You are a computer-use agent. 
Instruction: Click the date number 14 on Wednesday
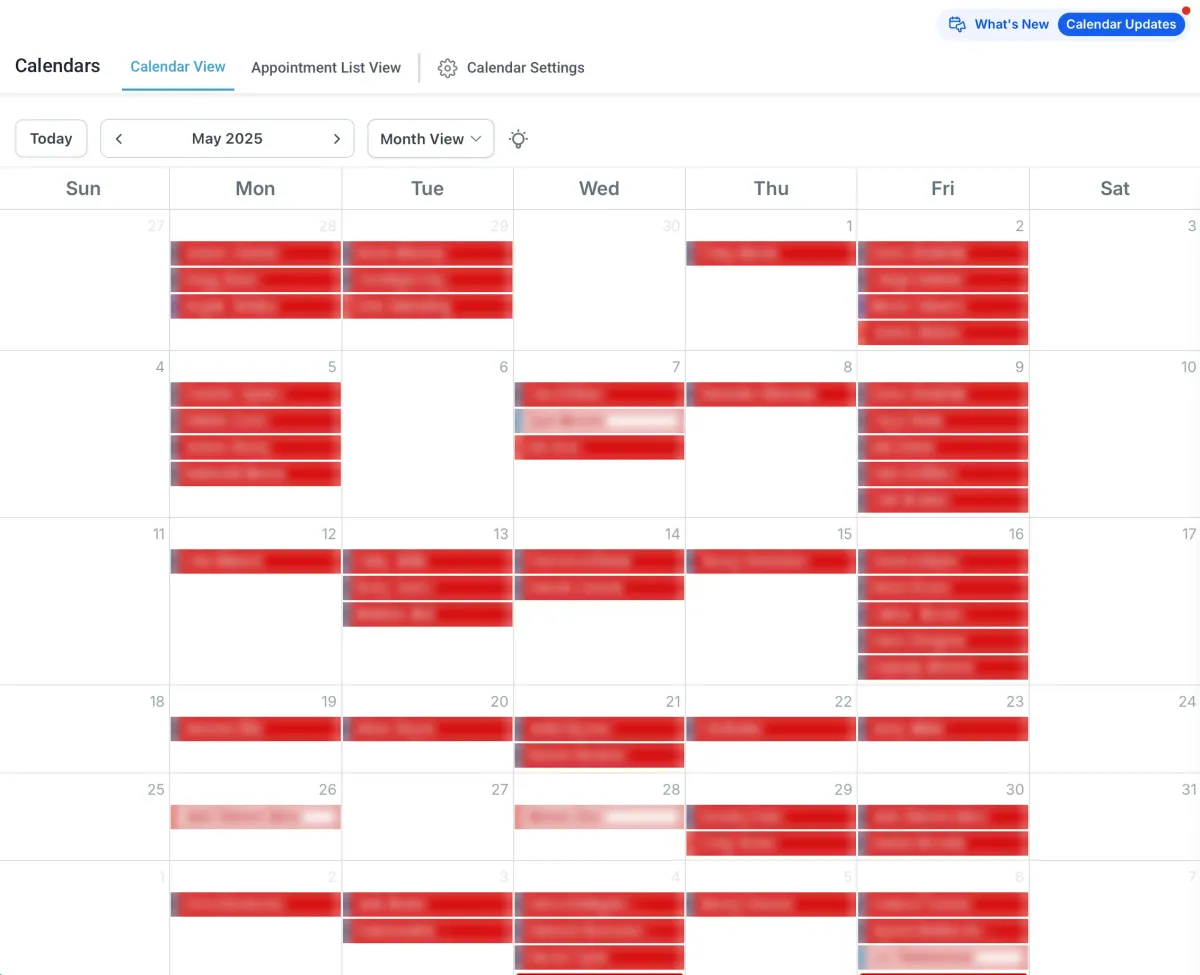click(x=673, y=534)
